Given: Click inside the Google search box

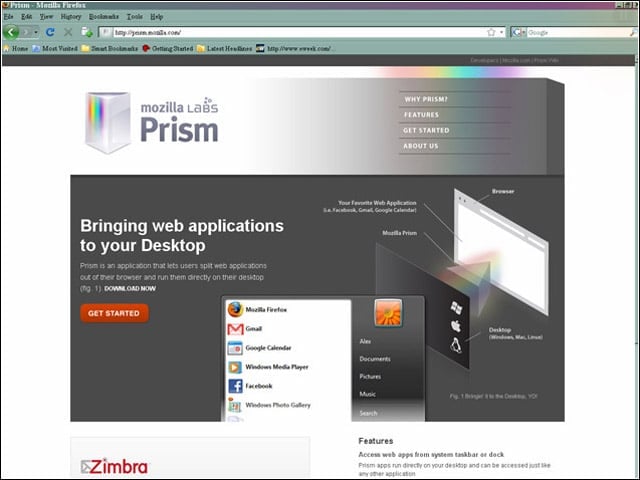Looking at the screenshot, I should (578, 32).
